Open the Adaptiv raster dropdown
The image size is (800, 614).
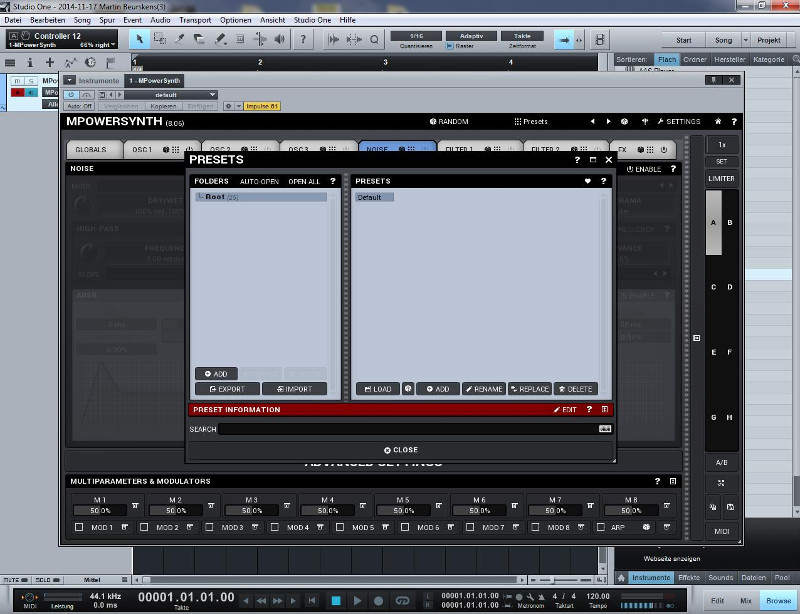click(x=471, y=36)
